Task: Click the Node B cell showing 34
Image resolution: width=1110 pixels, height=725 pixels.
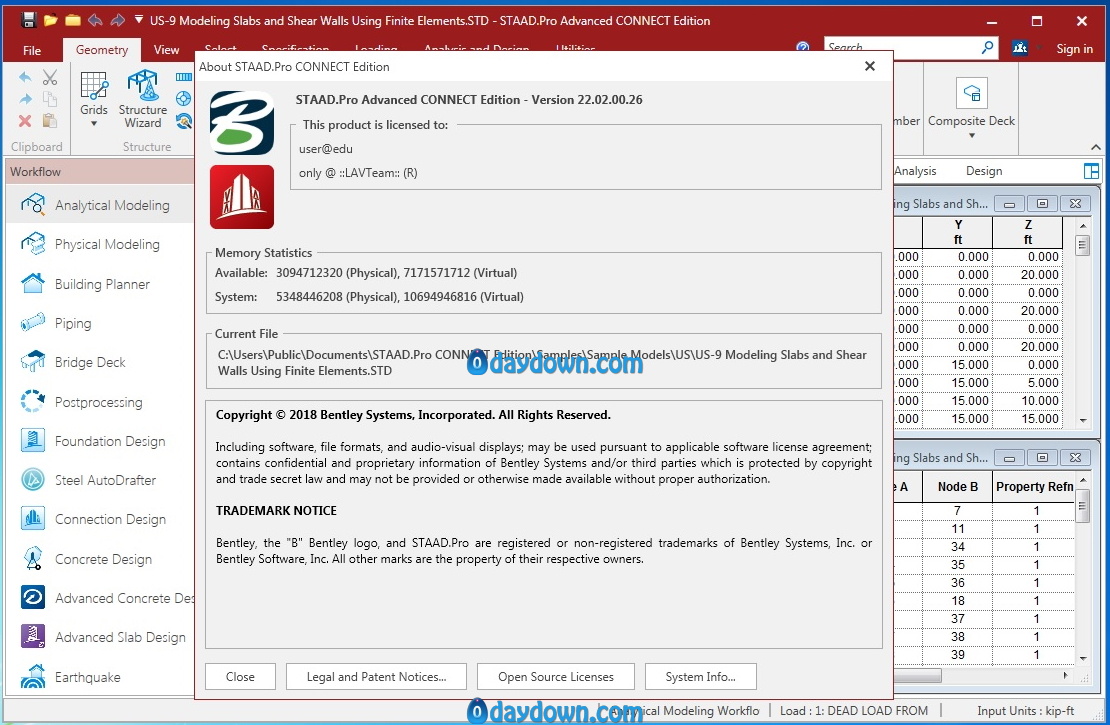Action: [x=958, y=547]
